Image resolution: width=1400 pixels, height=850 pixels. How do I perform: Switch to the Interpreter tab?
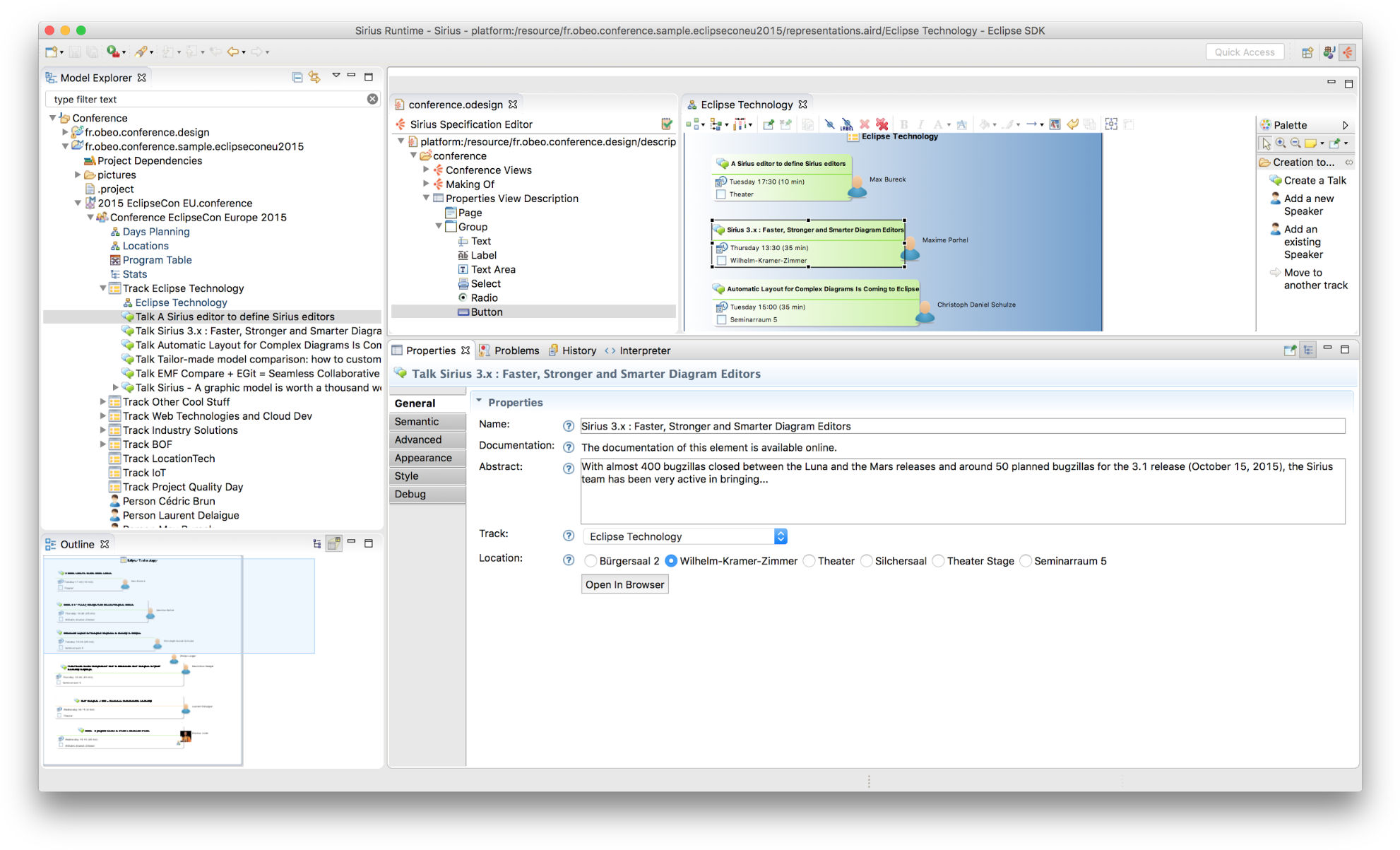(637, 350)
